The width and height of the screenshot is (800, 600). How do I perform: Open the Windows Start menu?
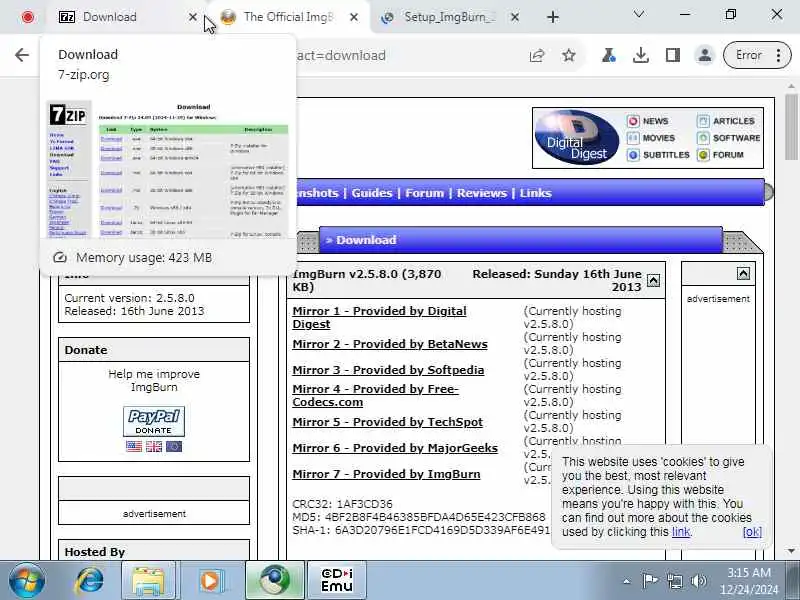coord(27,581)
